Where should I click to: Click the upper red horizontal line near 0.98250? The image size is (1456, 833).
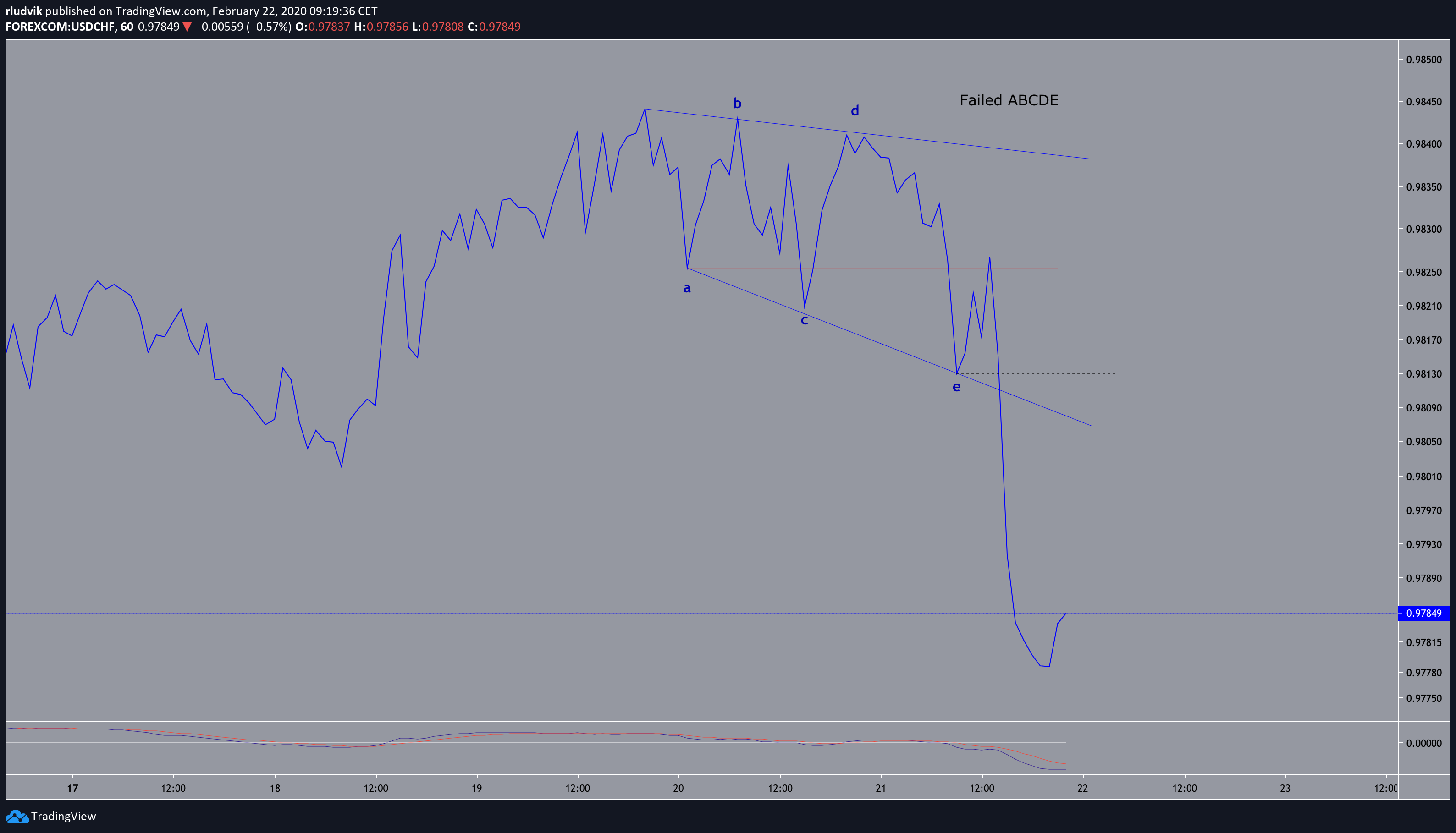(872, 268)
